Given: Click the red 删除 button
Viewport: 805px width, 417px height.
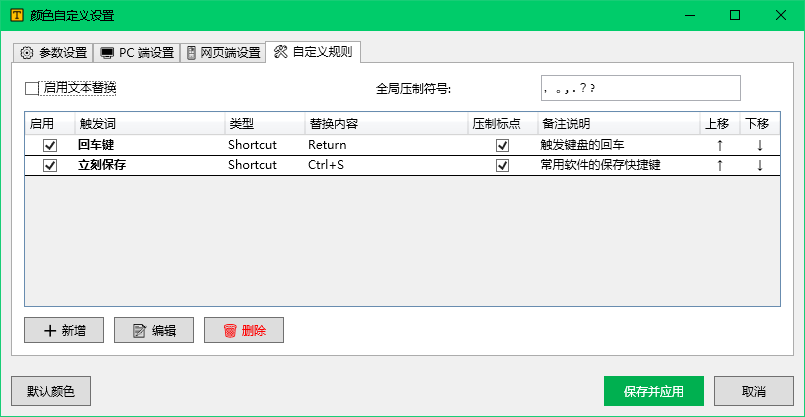Looking at the screenshot, I should 244,330.
